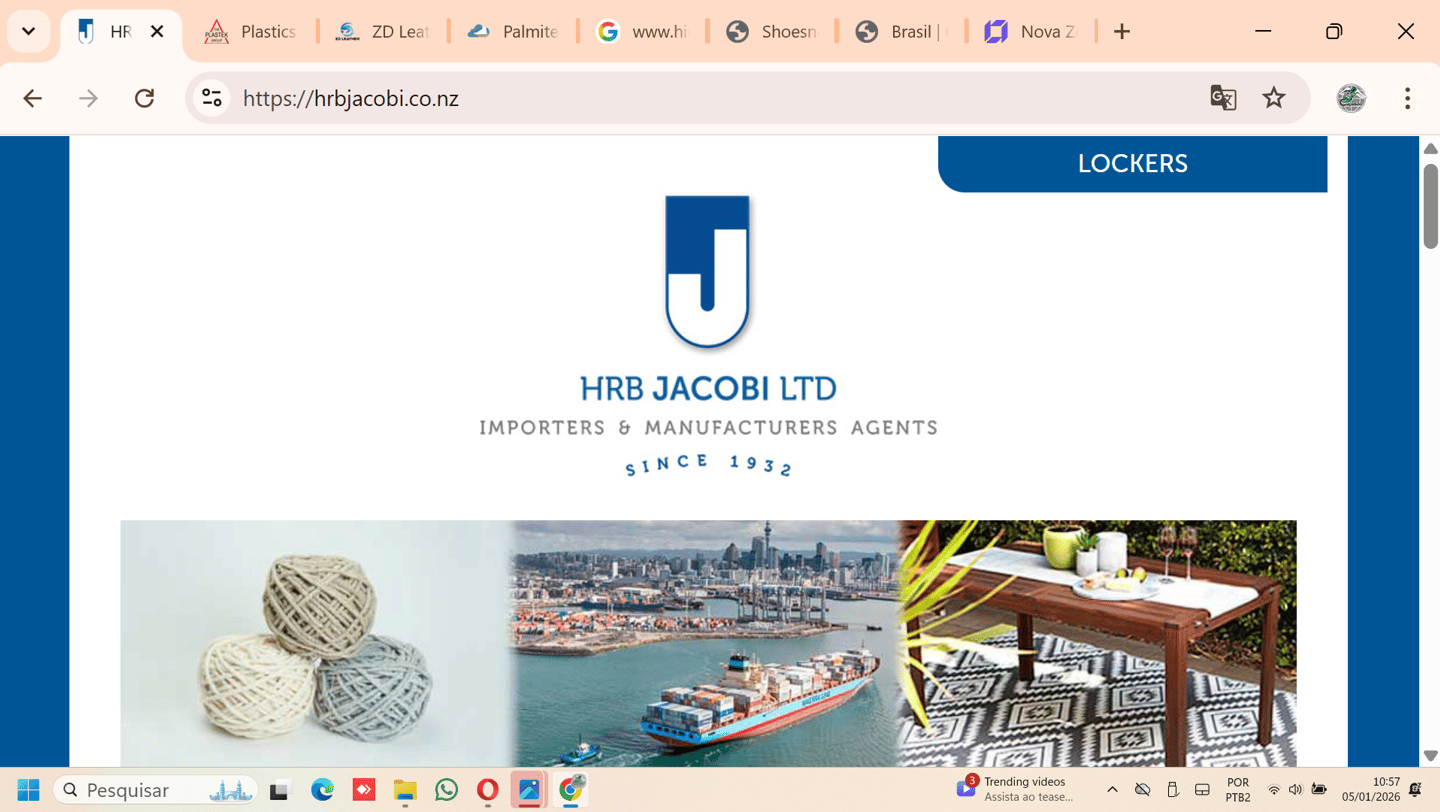
Task: Switch to the Shoesn tab
Action: coord(772,32)
